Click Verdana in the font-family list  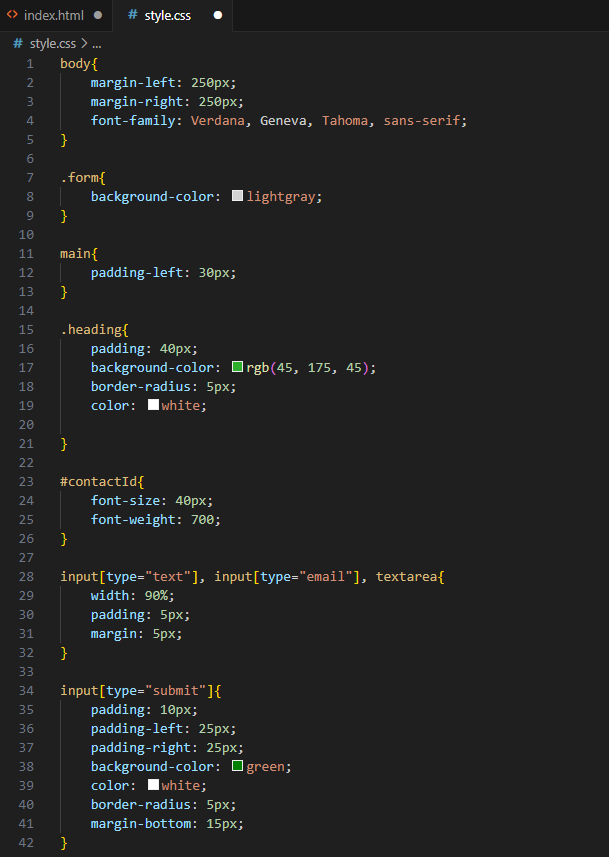(x=218, y=121)
